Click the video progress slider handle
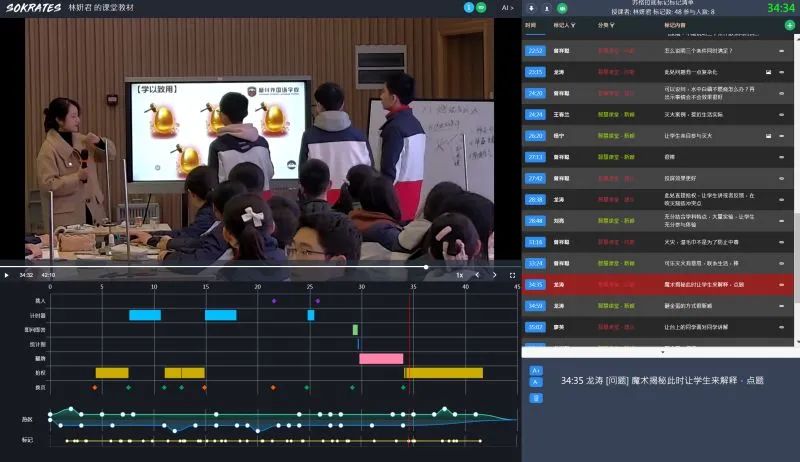Viewport: 800px width, 462px height. click(x=427, y=267)
